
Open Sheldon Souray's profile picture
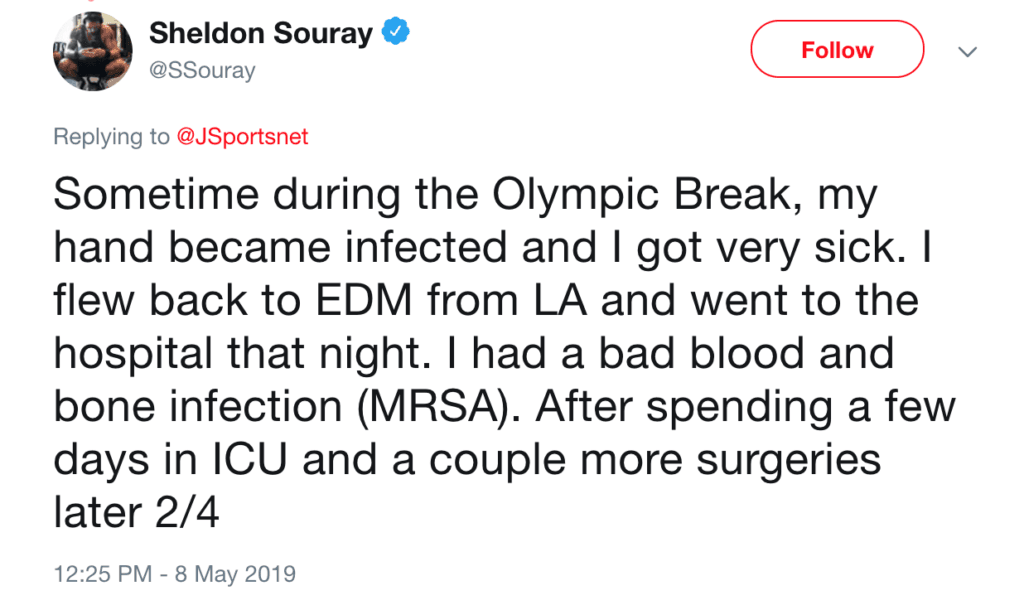tap(91, 51)
